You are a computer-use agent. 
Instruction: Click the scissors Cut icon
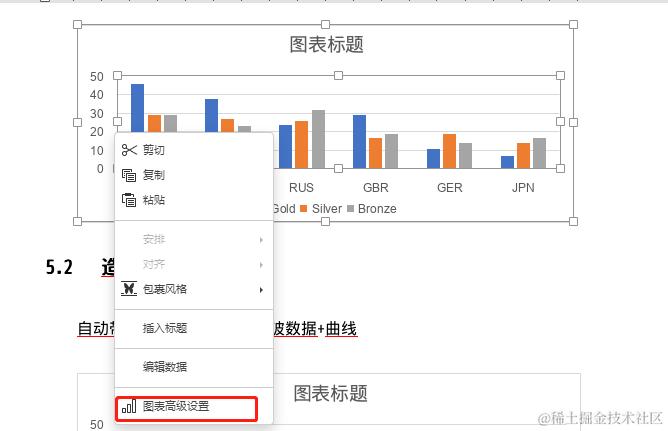point(129,150)
